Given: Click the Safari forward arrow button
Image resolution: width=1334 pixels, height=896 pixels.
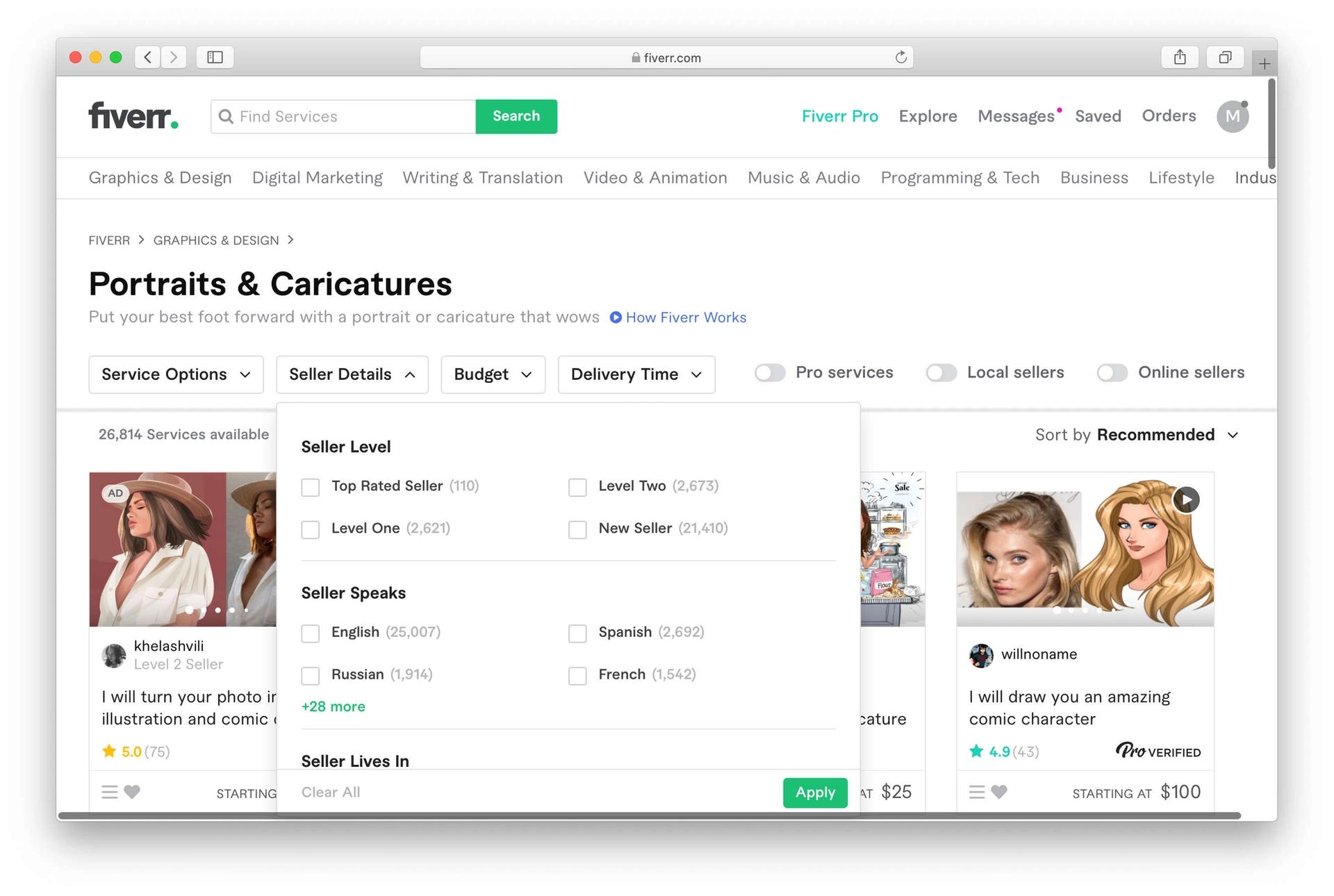Looking at the screenshot, I should pyautogui.click(x=174, y=57).
